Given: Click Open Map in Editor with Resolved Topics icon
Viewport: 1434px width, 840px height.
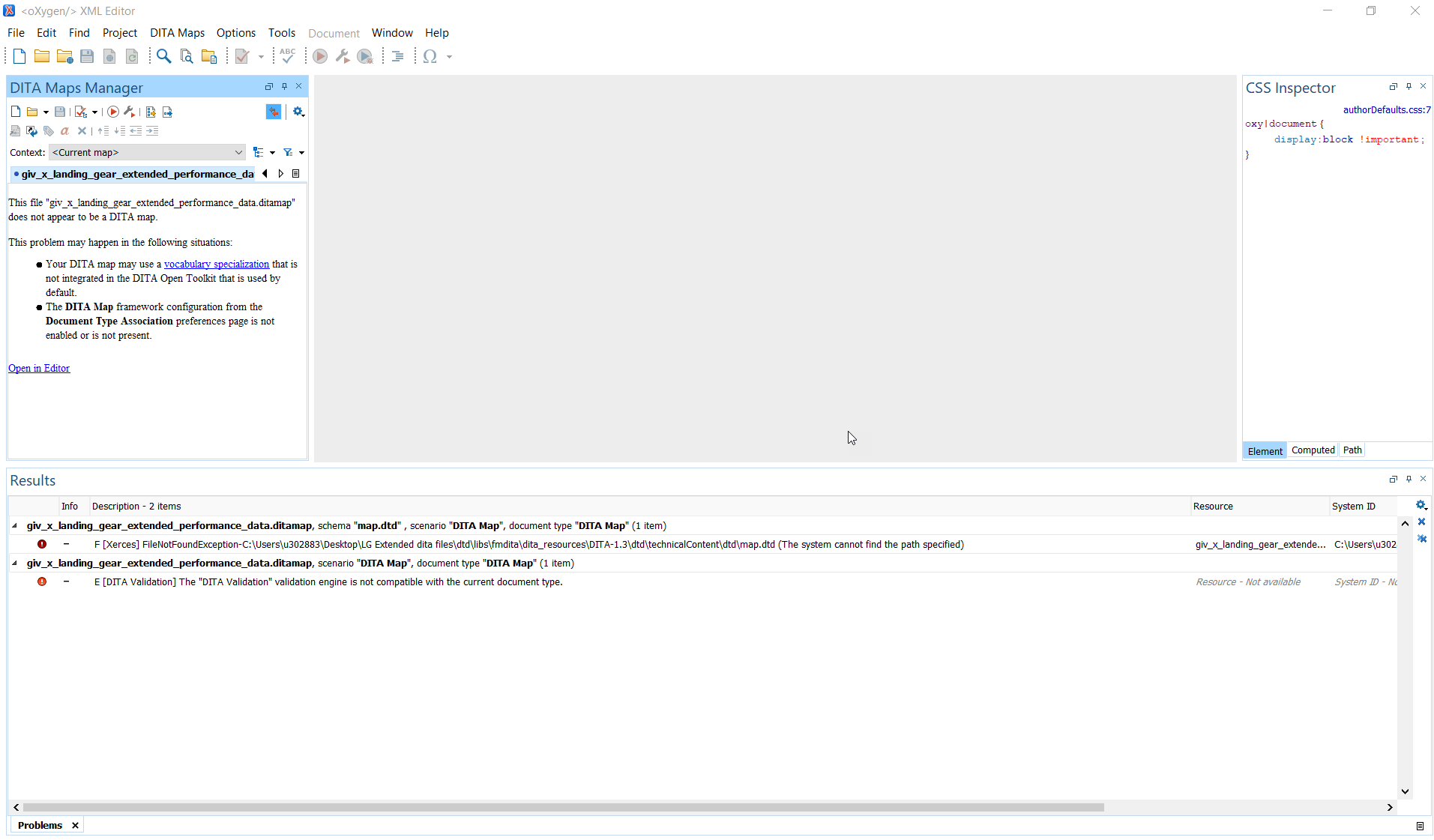Looking at the screenshot, I should tap(151, 112).
